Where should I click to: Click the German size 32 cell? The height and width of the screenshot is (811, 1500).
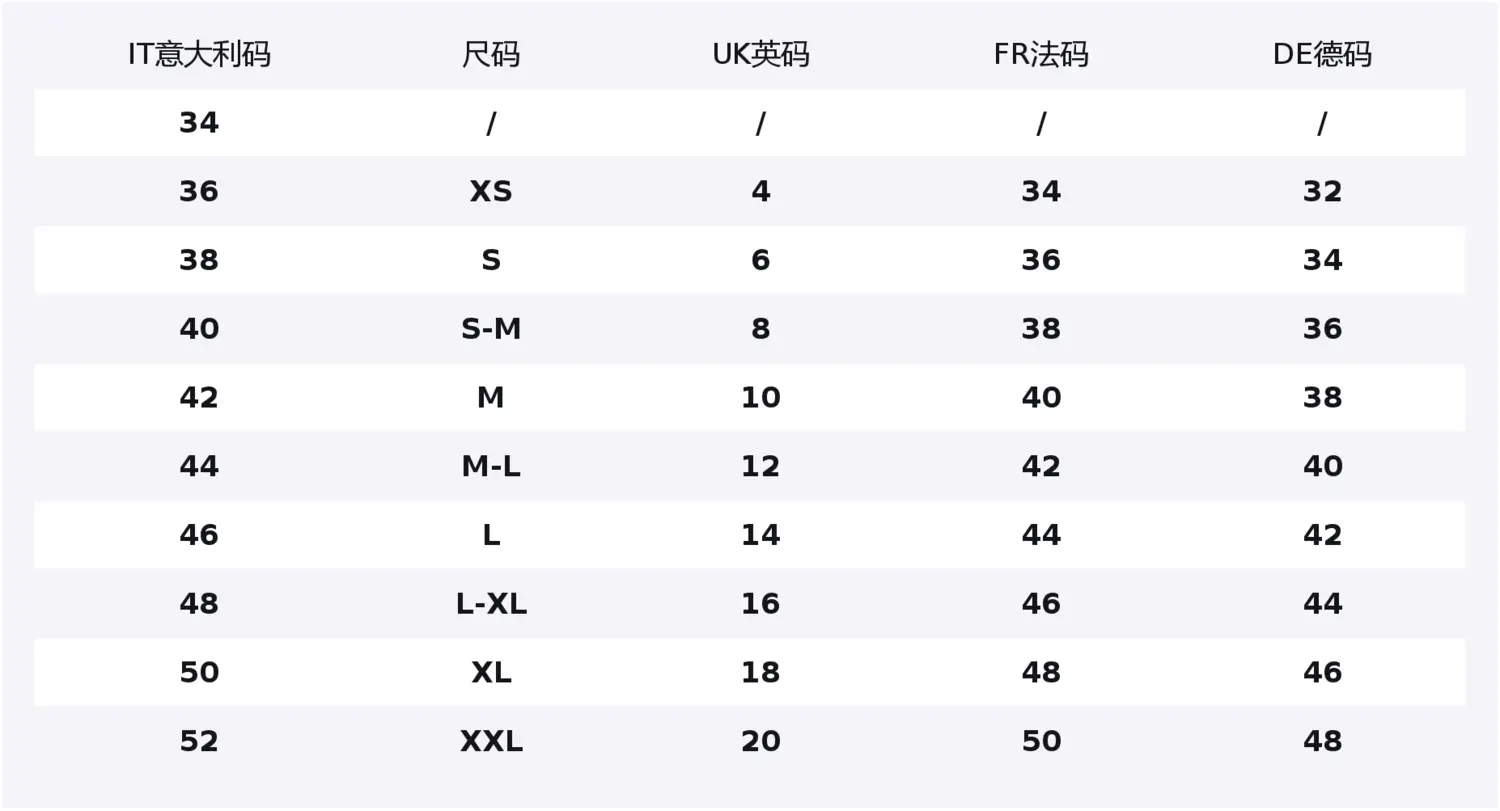pyautogui.click(x=1322, y=191)
